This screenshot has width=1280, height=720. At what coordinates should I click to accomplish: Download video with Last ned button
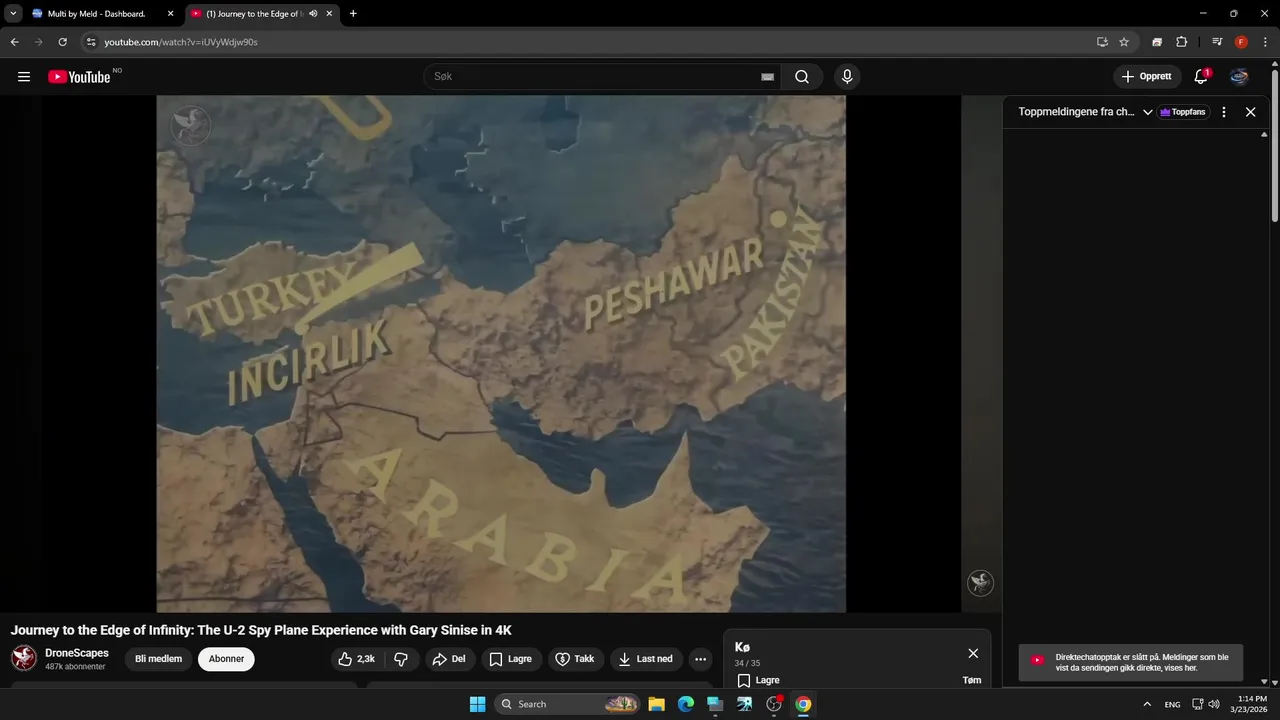646,659
